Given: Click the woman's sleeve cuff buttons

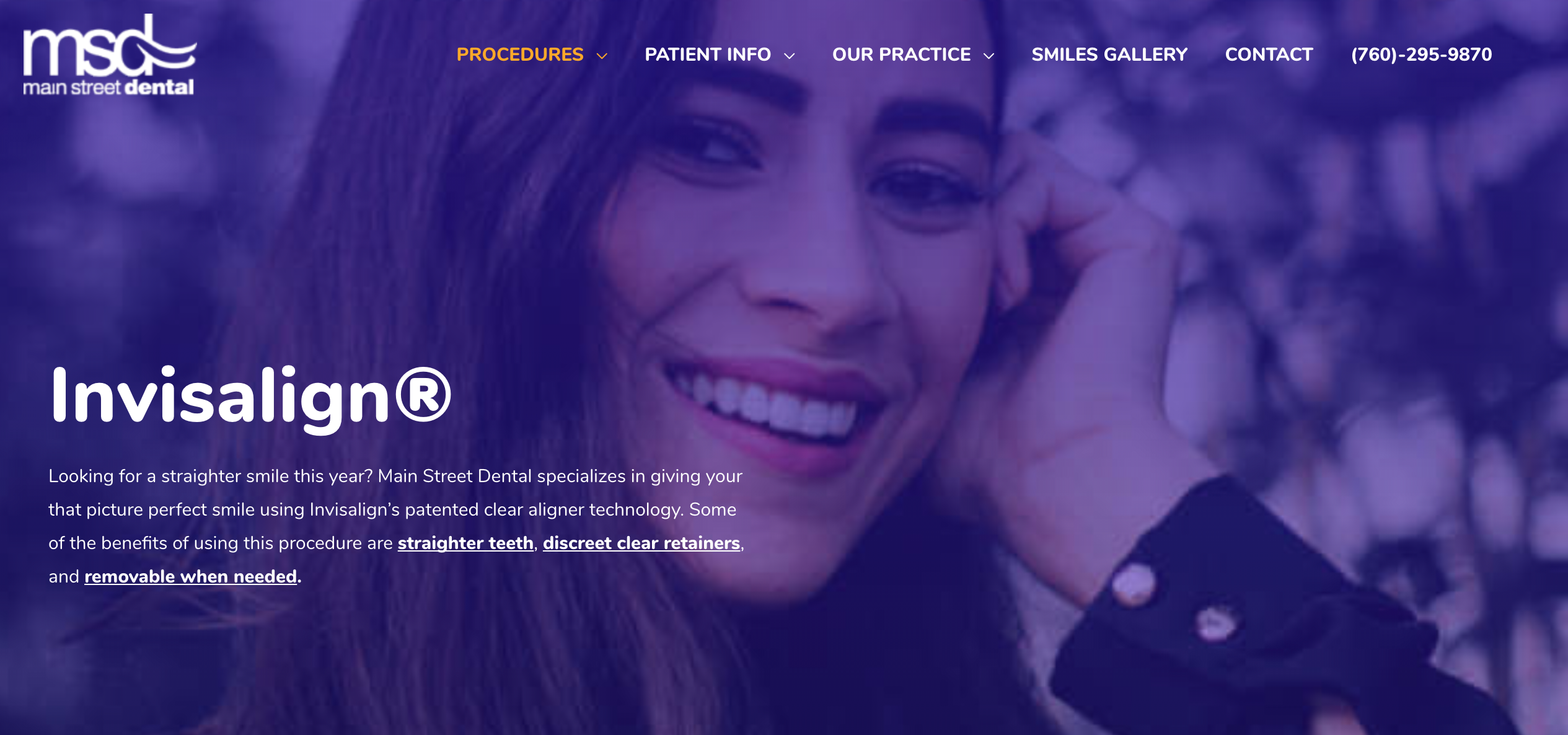Looking at the screenshot, I should [1174, 601].
